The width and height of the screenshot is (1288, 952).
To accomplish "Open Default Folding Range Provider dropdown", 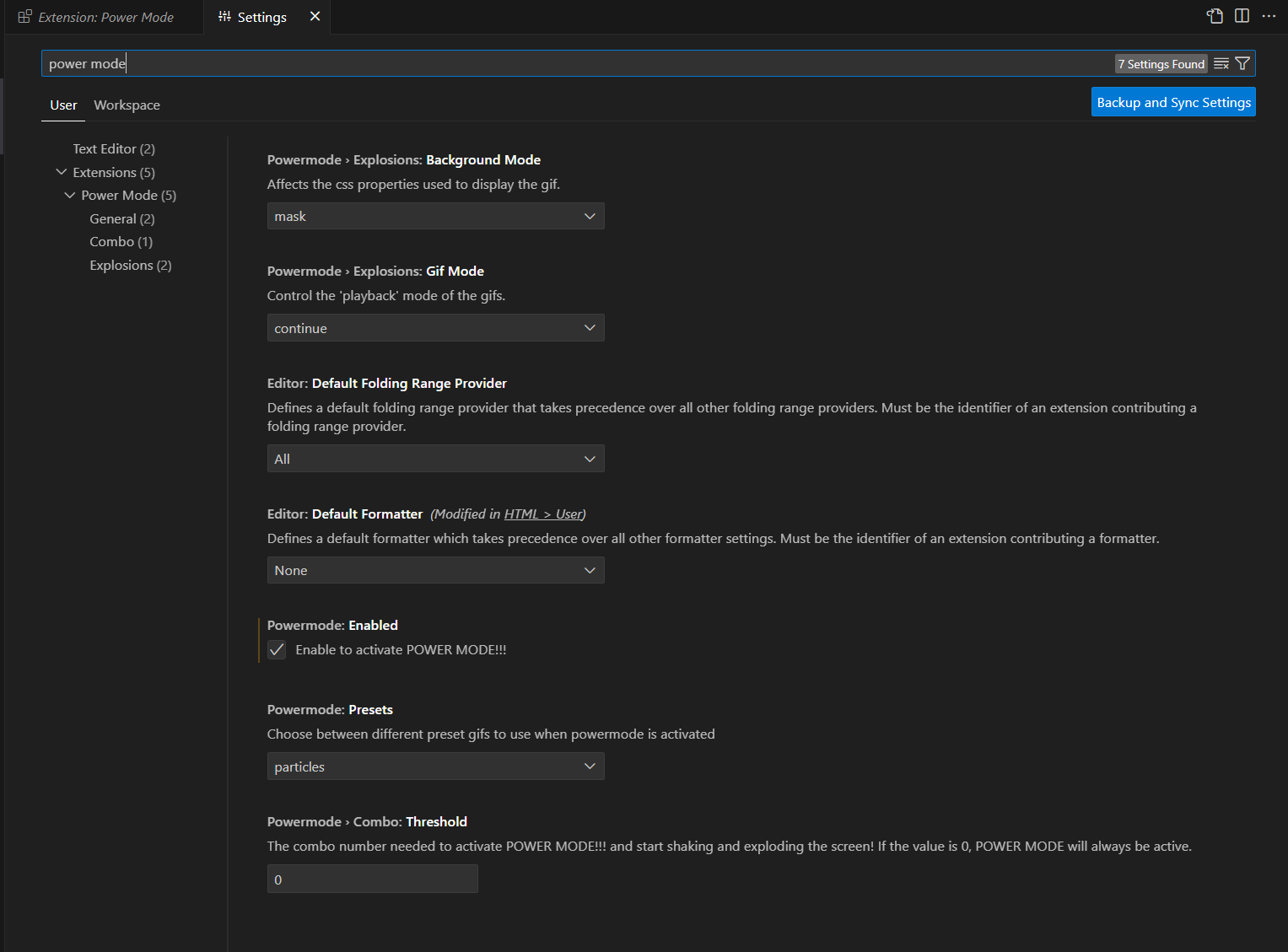I will (435, 459).
